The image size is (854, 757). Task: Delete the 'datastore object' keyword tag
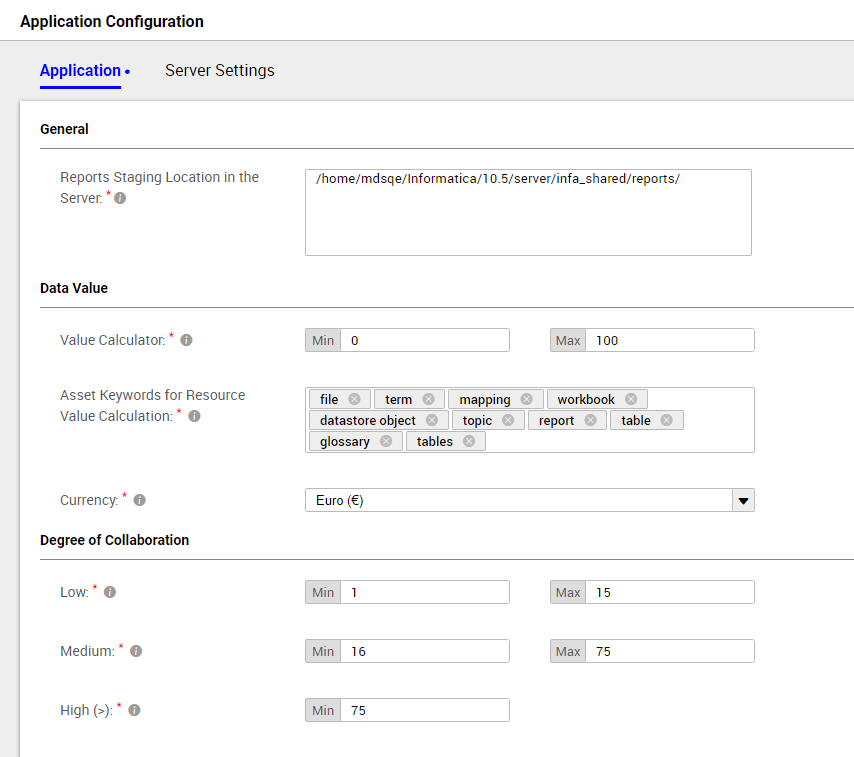432,420
